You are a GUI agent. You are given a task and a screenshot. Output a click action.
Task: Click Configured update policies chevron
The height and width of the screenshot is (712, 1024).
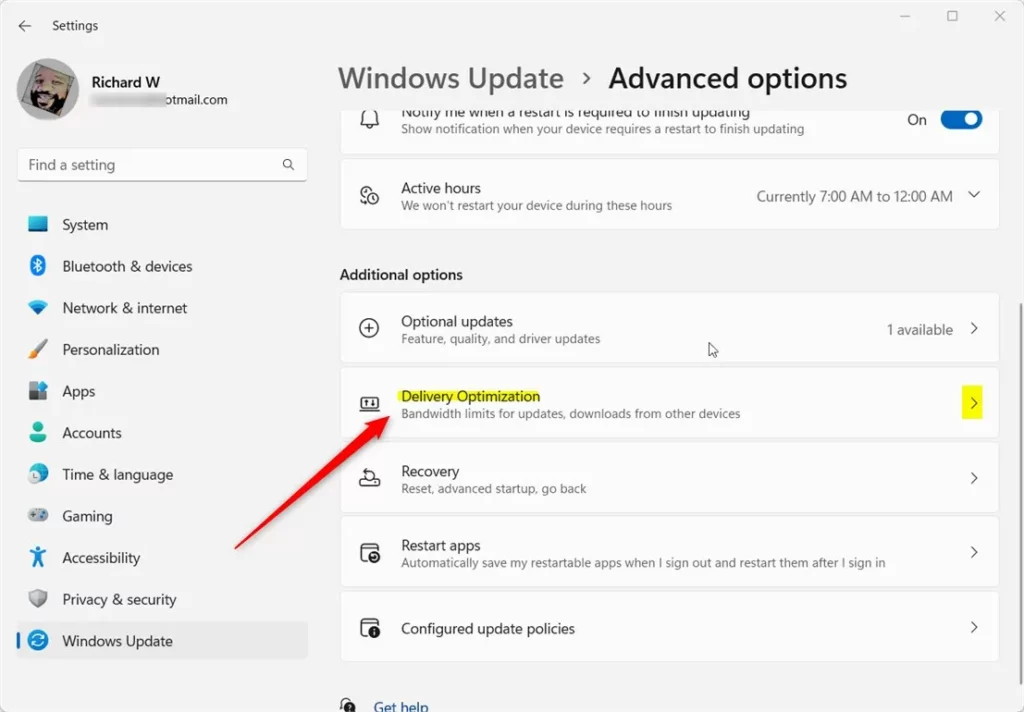pyautogui.click(x=974, y=627)
